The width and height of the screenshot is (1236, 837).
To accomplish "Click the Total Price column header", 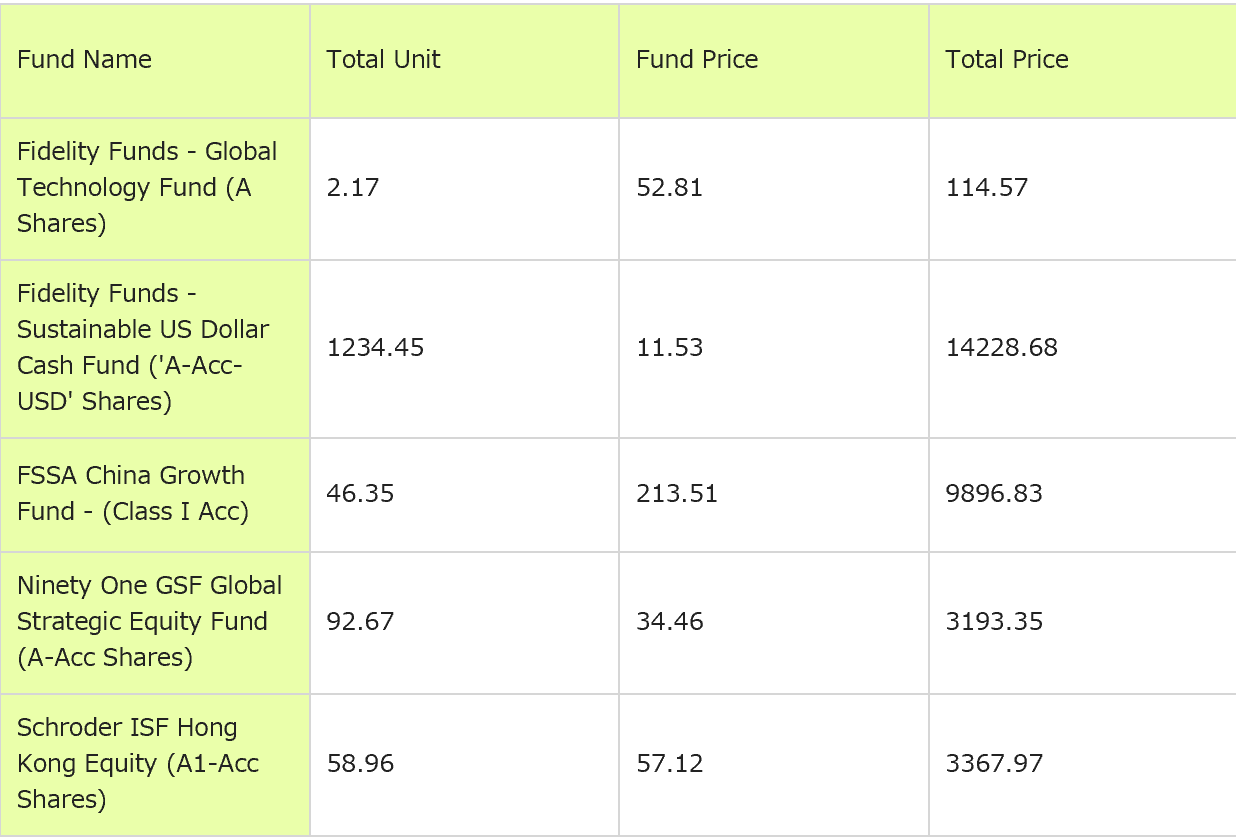I will (1007, 60).
